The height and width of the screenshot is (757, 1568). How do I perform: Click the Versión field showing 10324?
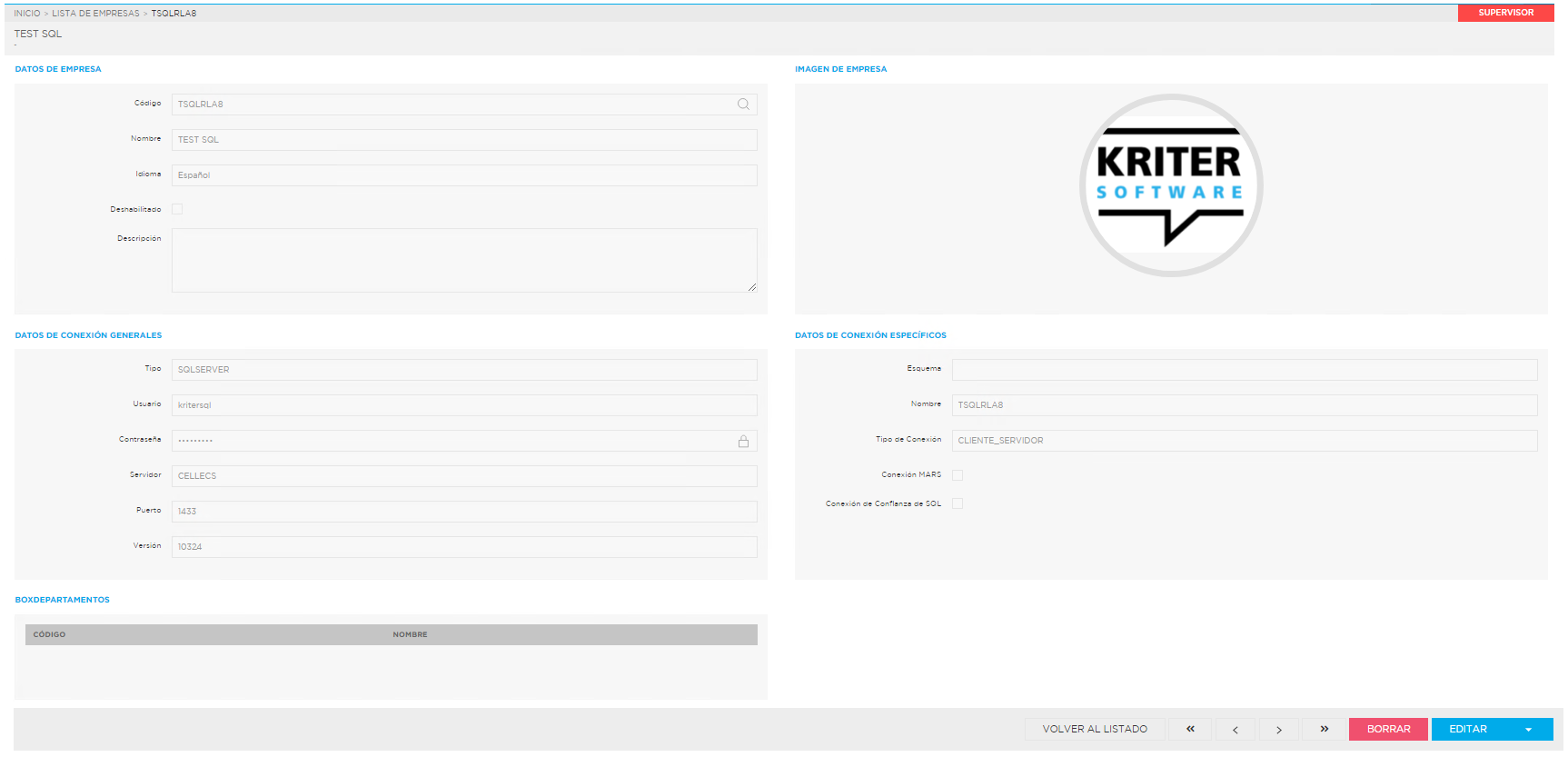point(464,547)
